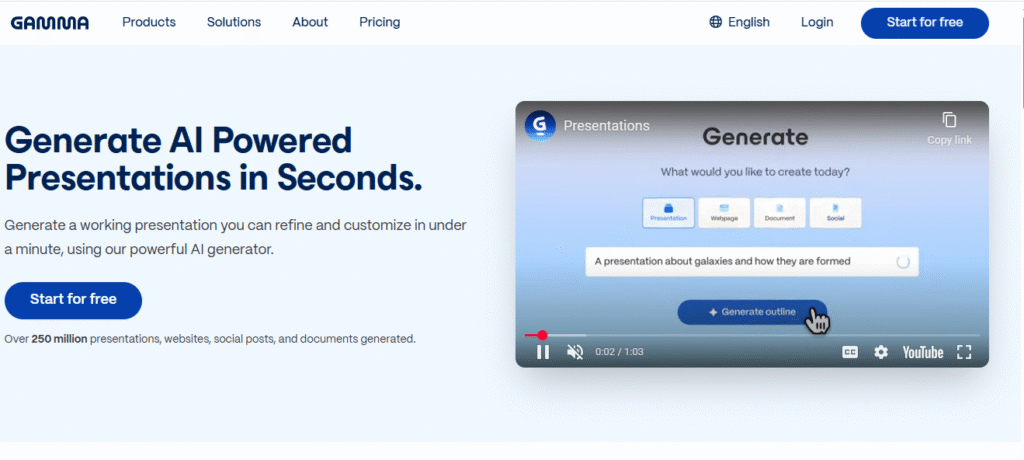Switch the video to fullscreen

(964, 352)
